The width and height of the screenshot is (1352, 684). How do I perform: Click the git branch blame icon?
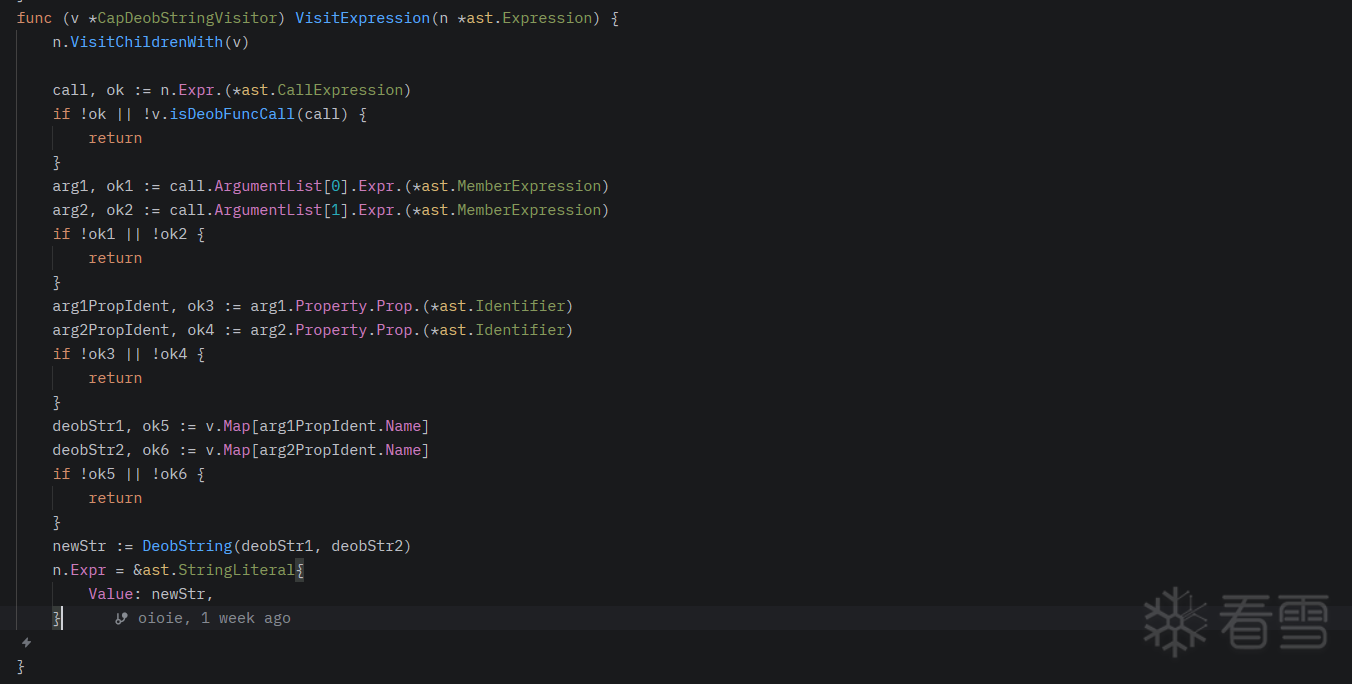pos(121,618)
